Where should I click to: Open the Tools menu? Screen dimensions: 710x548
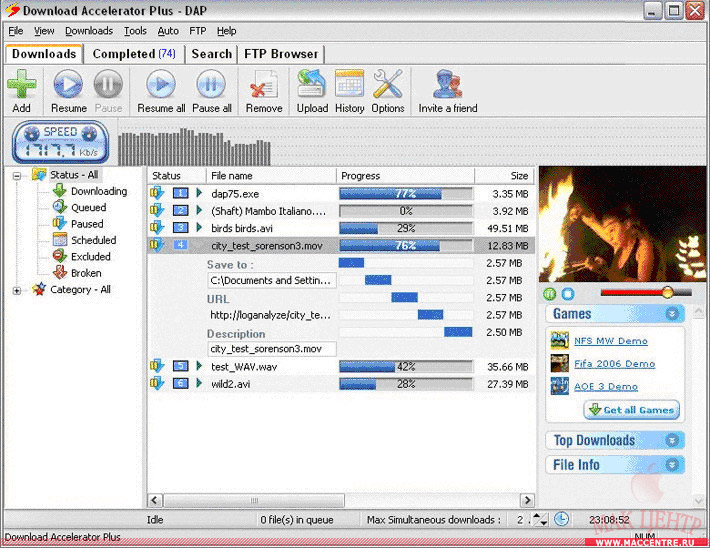coord(135,31)
